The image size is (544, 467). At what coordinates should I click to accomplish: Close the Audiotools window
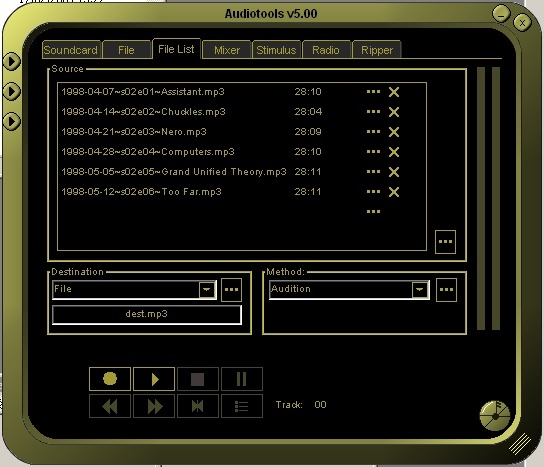(522, 23)
